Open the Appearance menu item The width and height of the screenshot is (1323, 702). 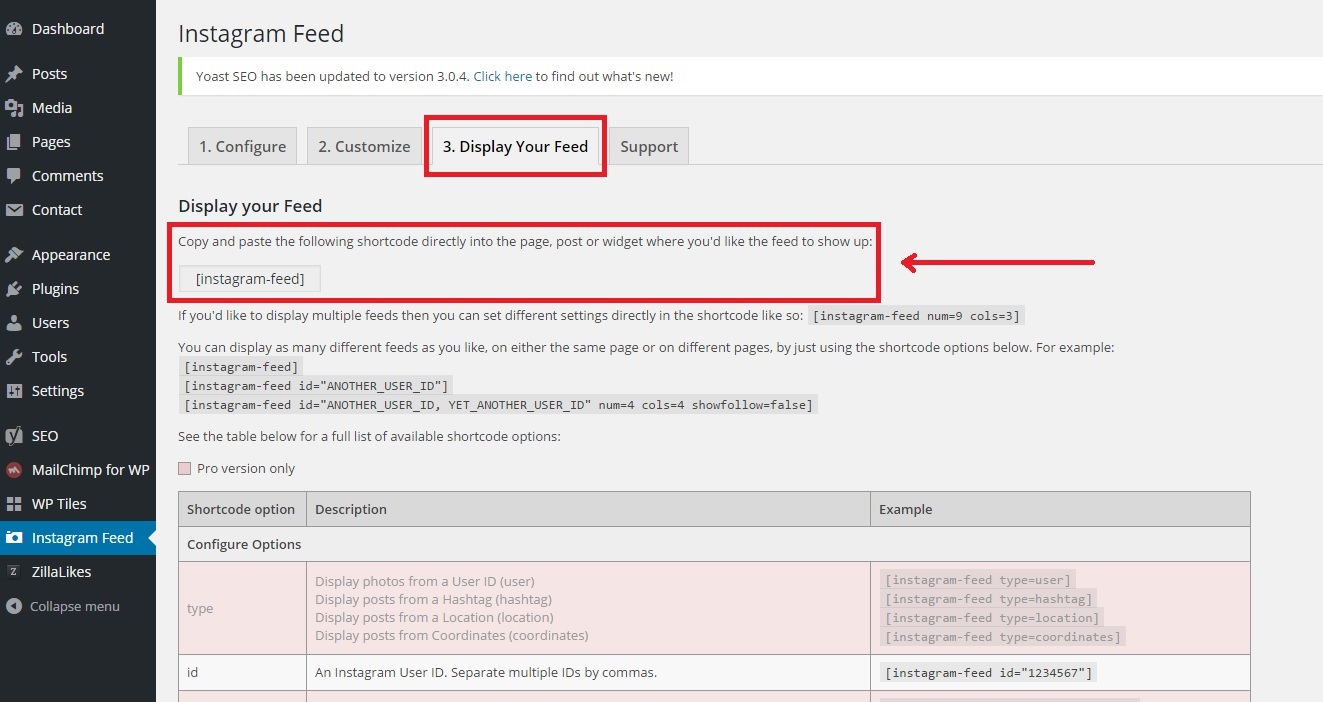tap(70, 255)
